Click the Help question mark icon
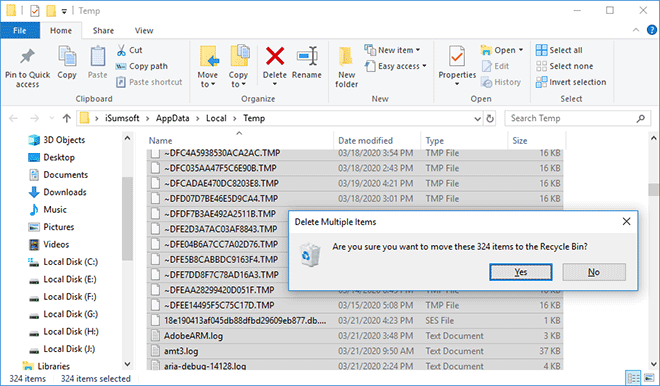660x386 pixels. coord(652,30)
